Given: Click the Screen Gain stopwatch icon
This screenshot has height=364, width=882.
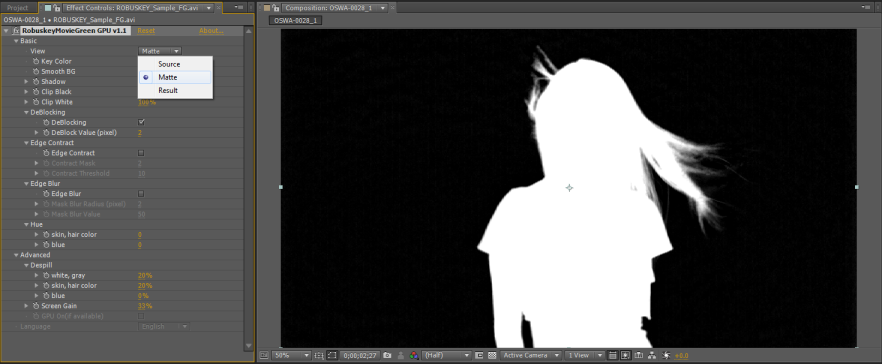Looking at the screenshot, I should 35,305.
